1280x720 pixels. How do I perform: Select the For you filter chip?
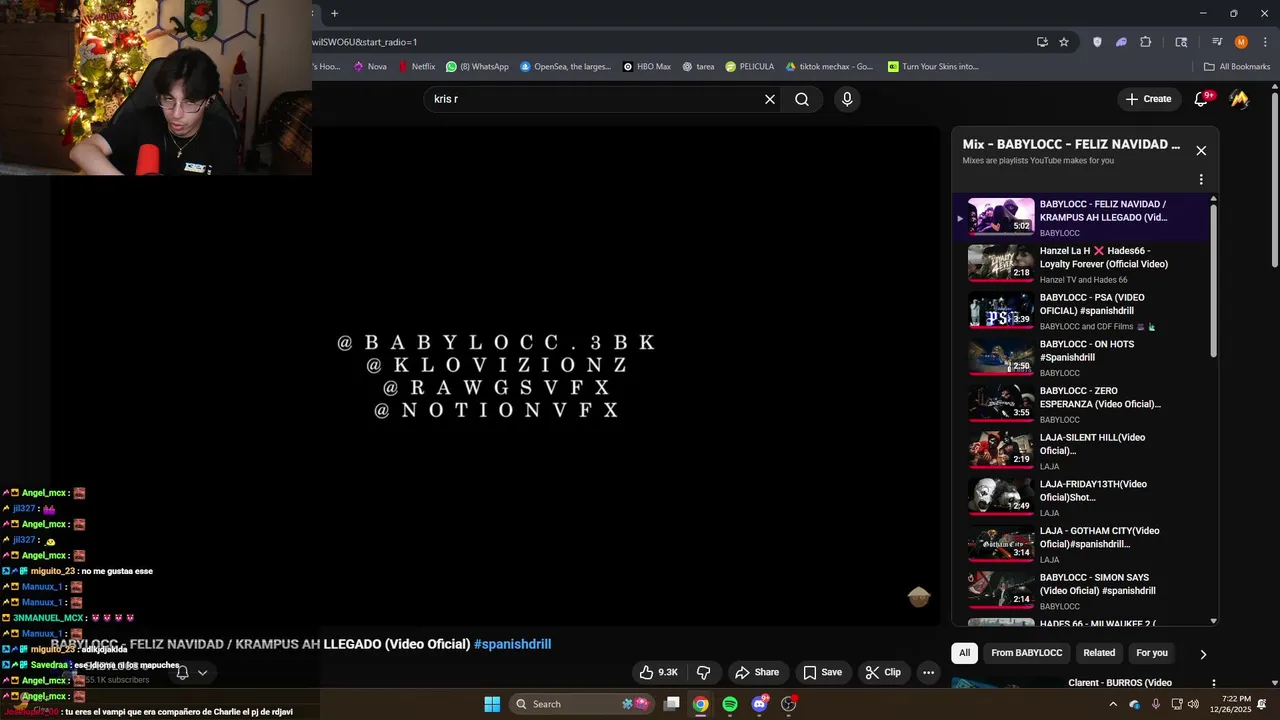point(1152,653)
